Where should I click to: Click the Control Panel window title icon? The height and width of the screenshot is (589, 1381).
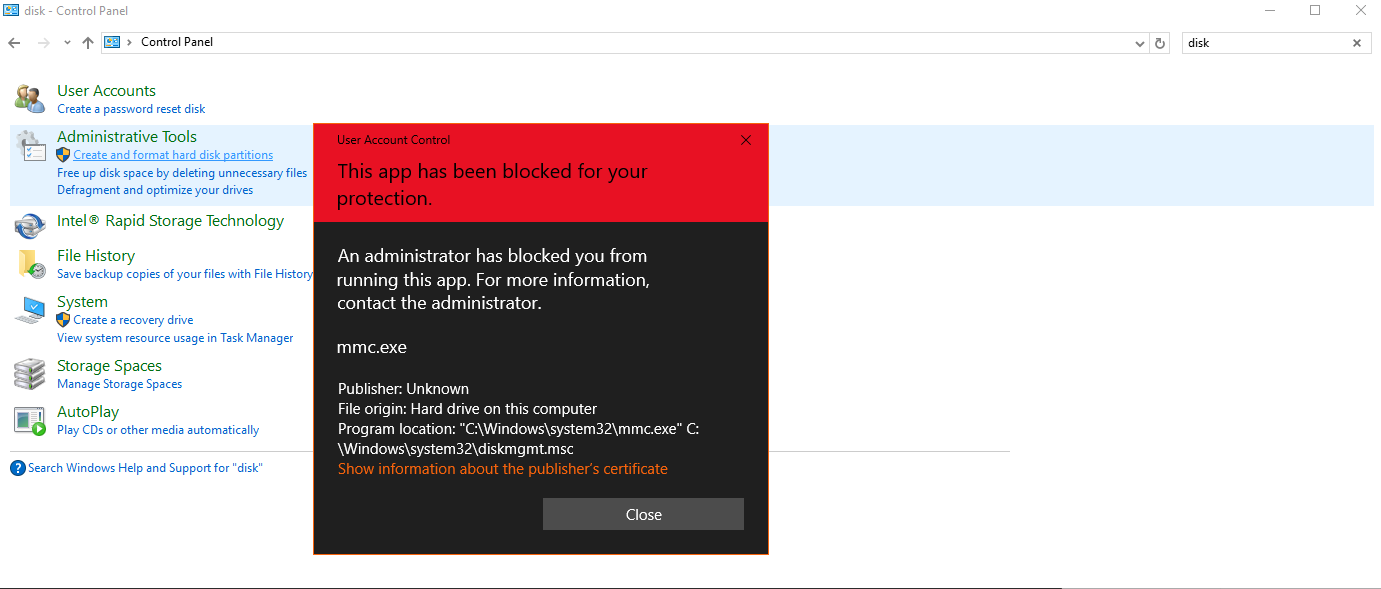click(11, 10)
